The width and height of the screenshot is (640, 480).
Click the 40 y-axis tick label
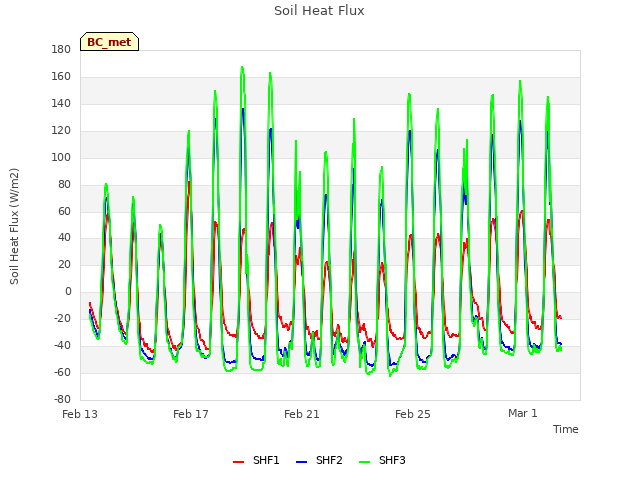(x=64, y=238)
